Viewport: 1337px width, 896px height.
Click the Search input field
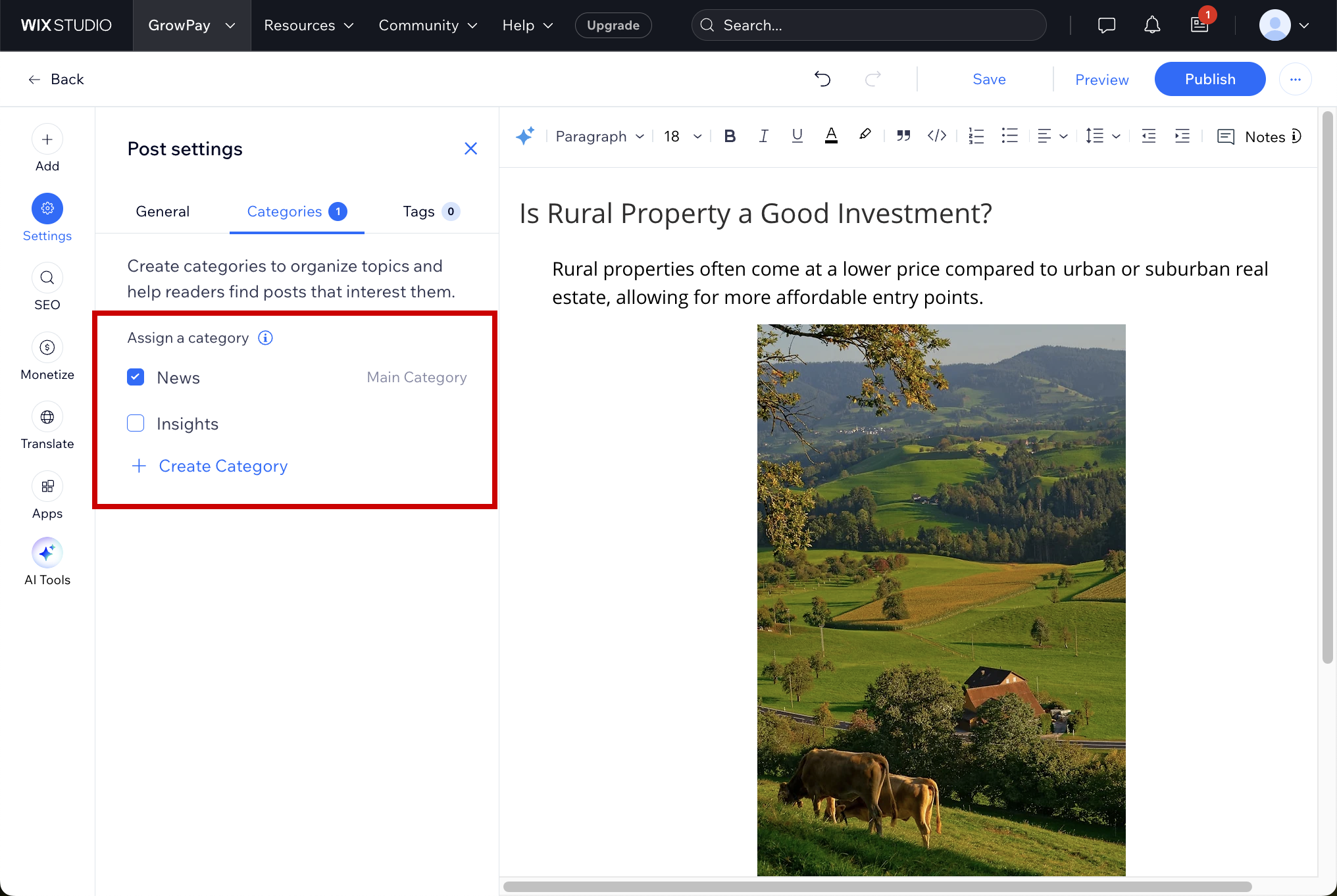click(x=869, y=25)
